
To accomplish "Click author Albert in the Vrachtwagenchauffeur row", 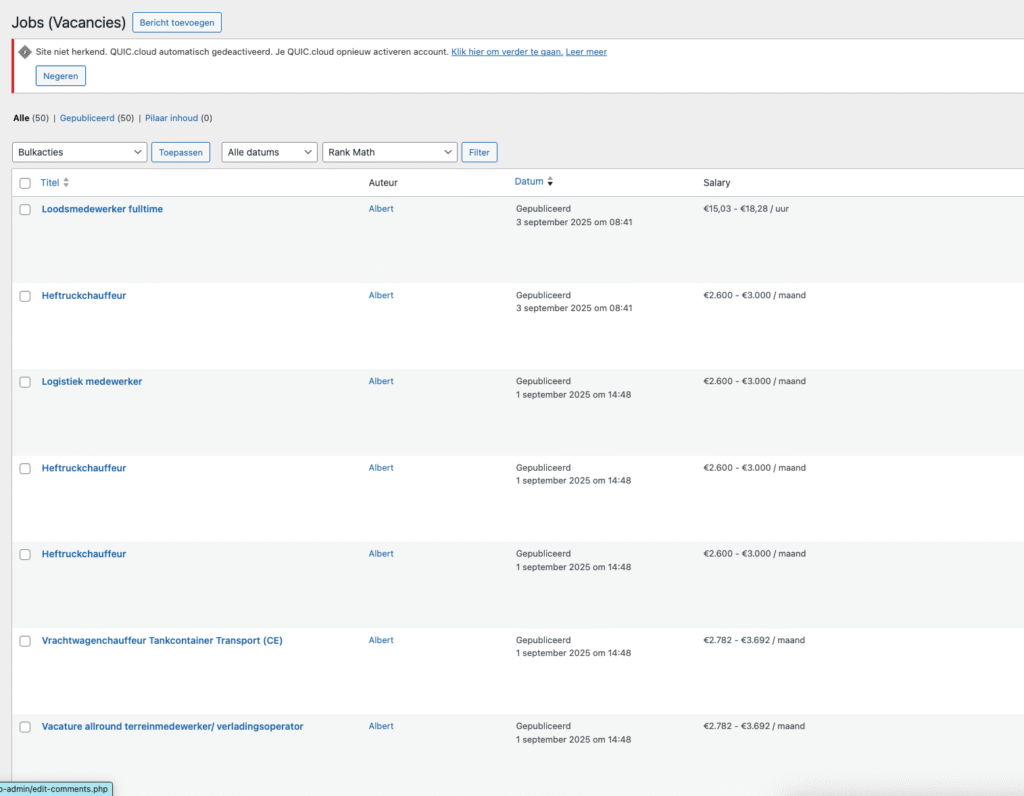I will [381, 641].
